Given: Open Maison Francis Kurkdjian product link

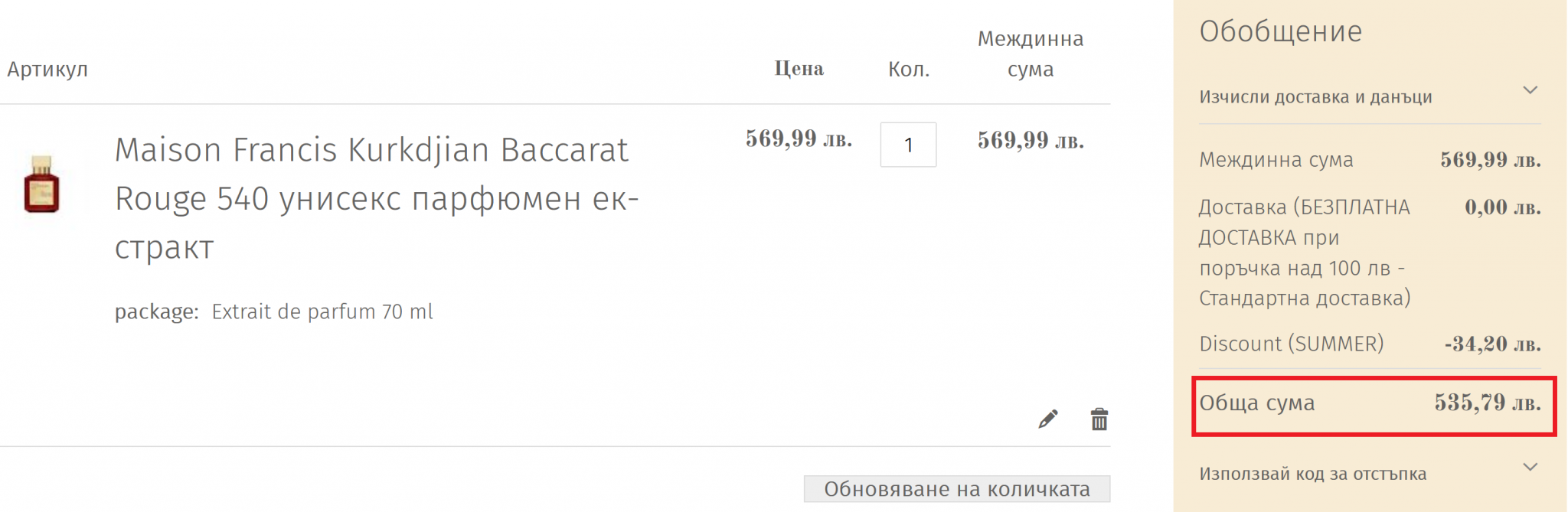Looking at the screenshot, I should 377,199.
